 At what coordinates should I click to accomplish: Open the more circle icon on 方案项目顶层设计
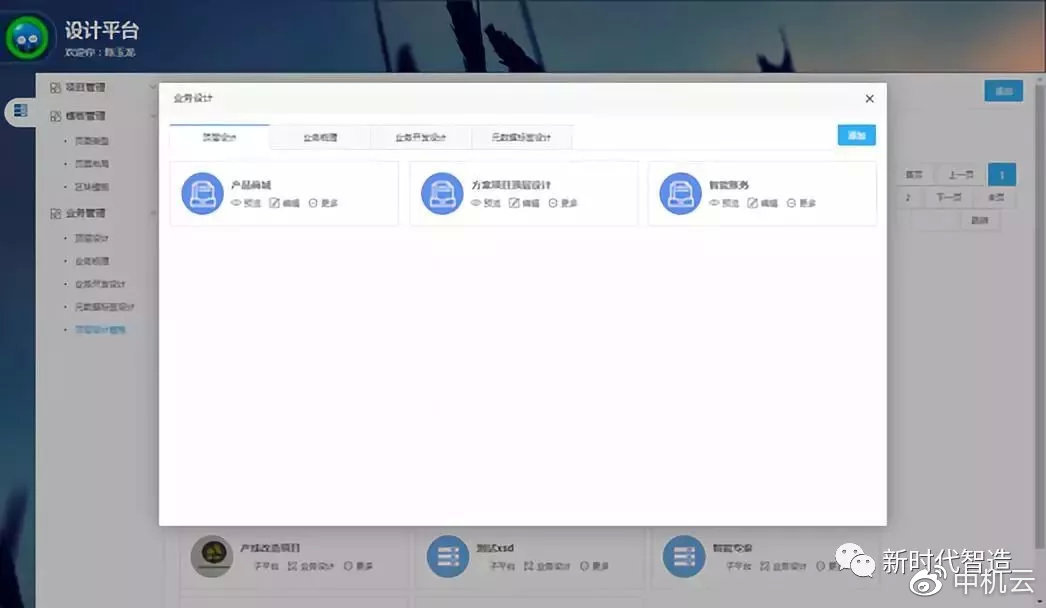click(x=552, y=203)
